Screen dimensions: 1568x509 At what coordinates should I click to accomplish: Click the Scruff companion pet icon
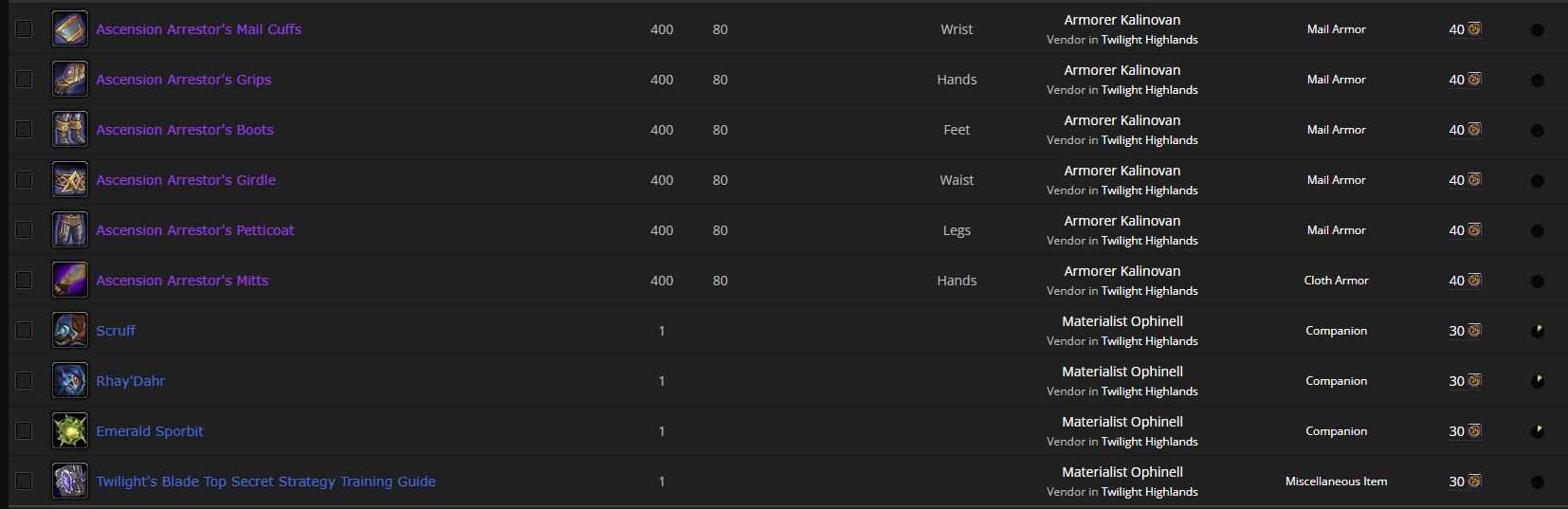tap(70, 331)
